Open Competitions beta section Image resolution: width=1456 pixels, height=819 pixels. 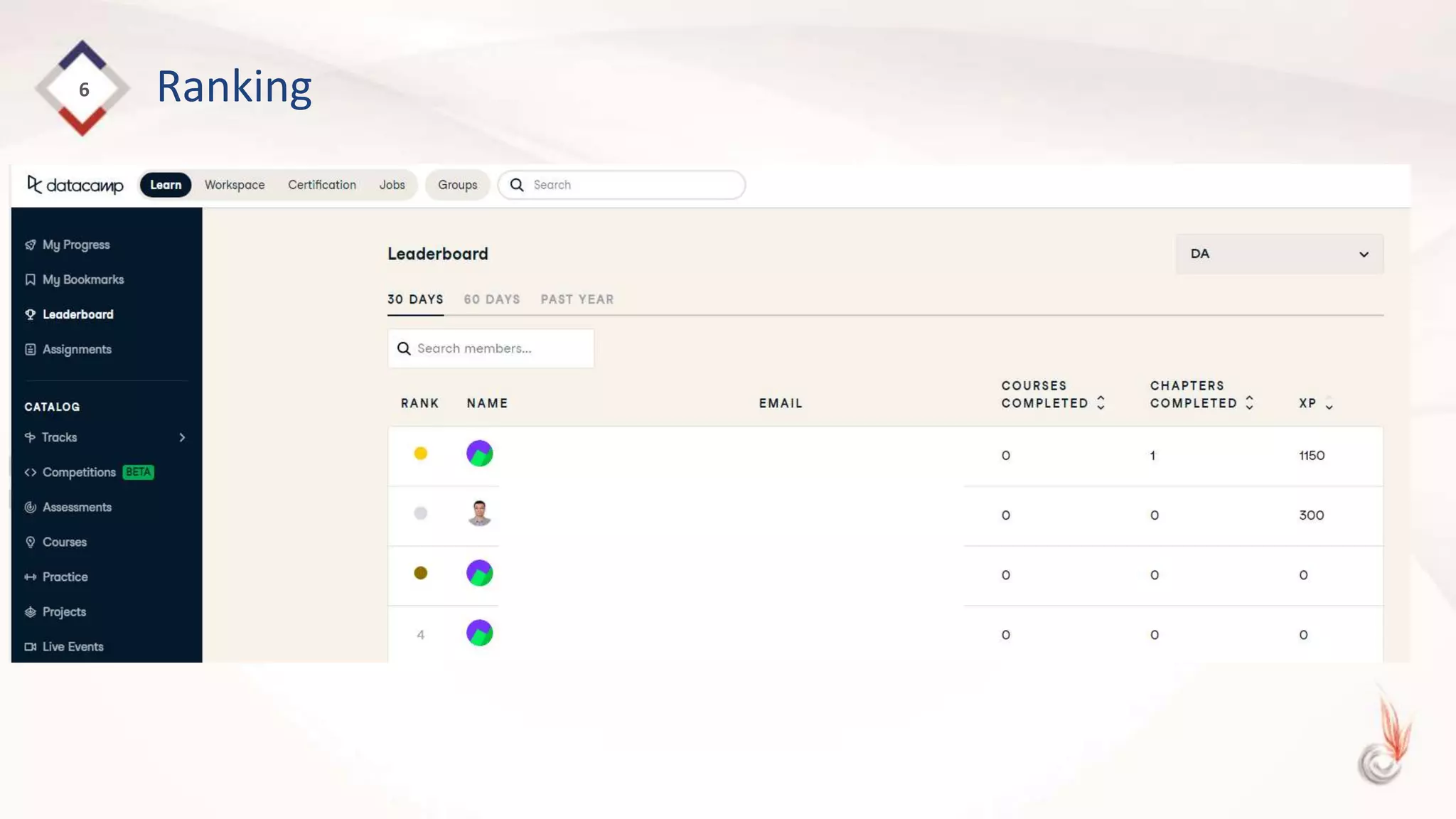pos(79,472)
